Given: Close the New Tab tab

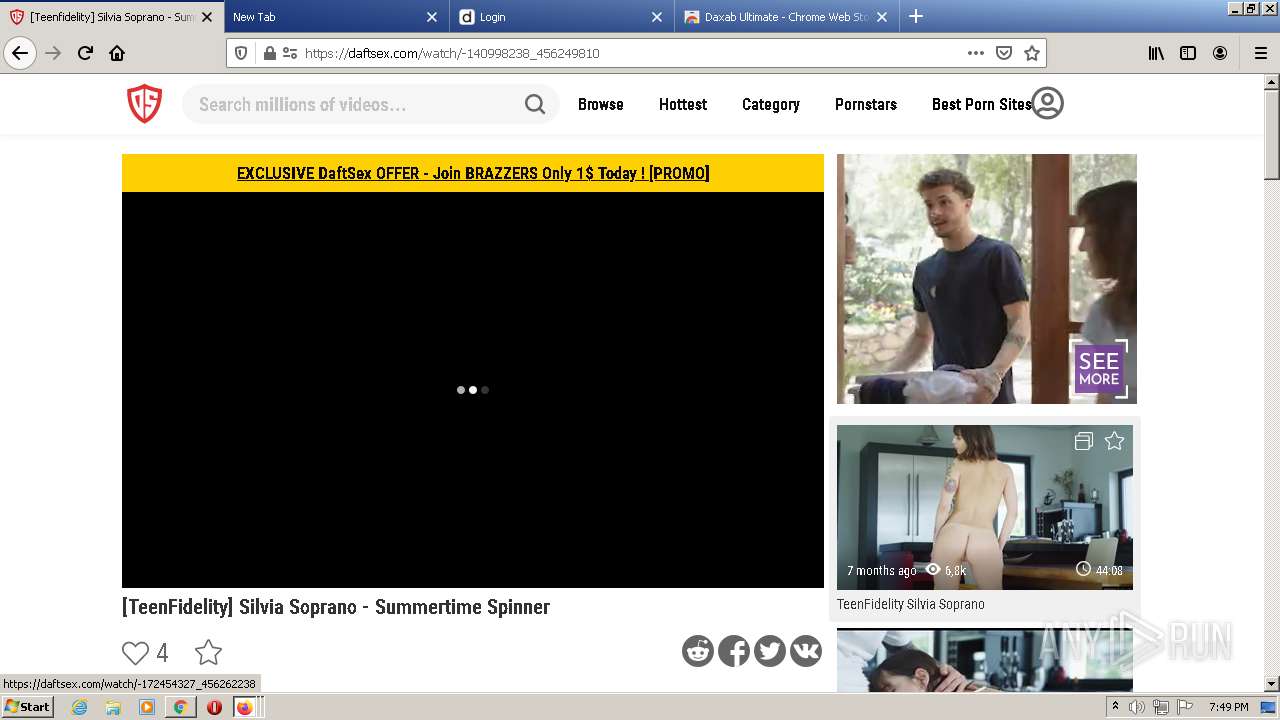Looking at the screenshot, I should pyautogui.click(x=432, y=17).
